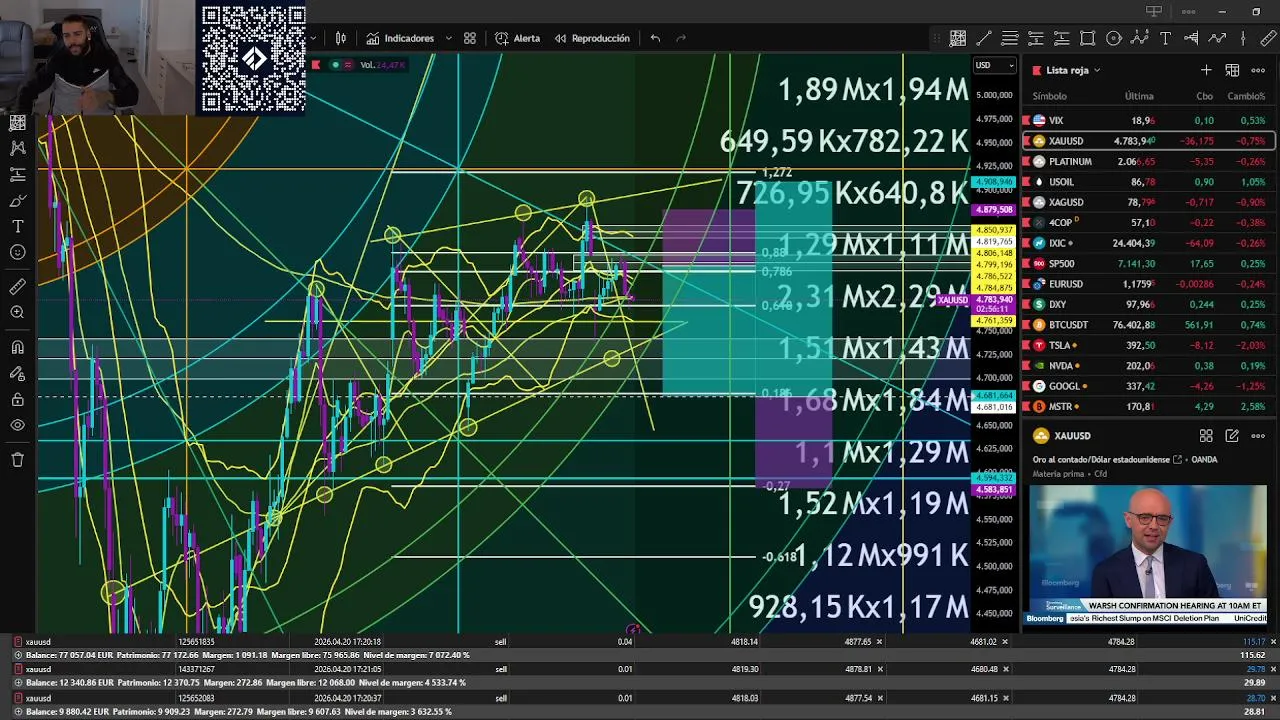
Task: Pick the Text tool in favorites bar
Action: [1165, 38]
